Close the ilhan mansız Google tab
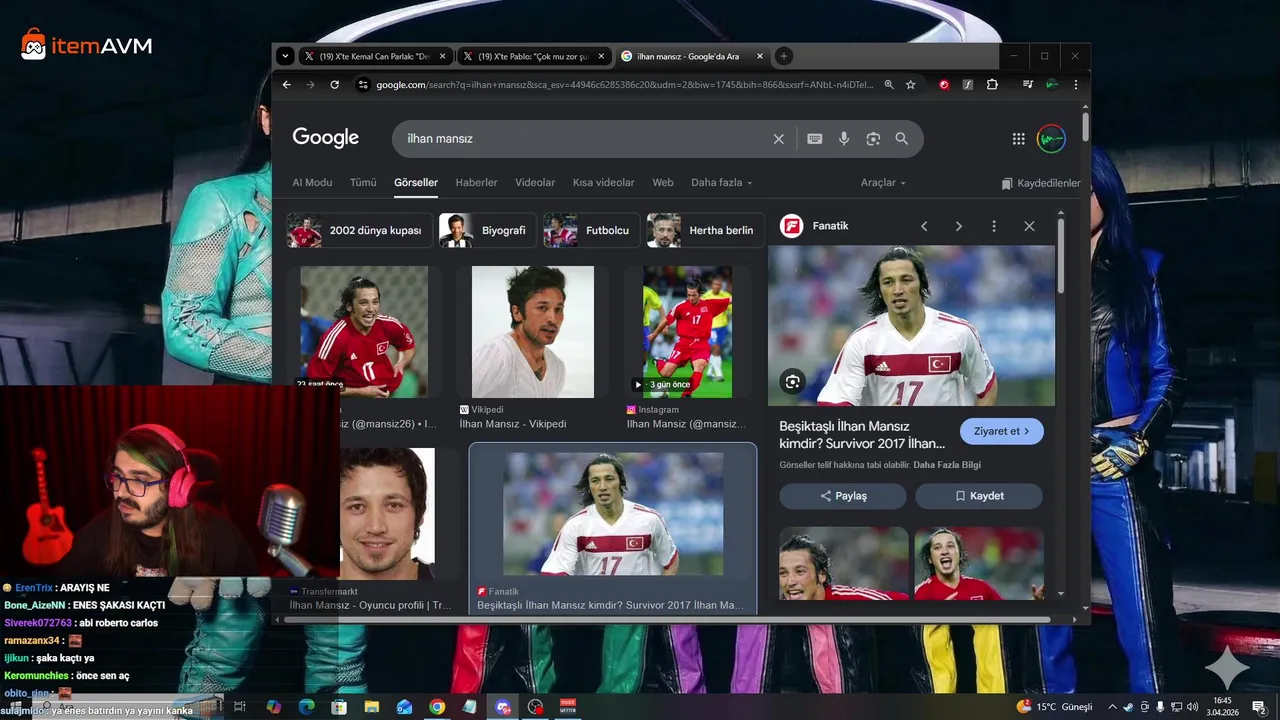Viewport: 1280px width, 720px height. pos(760,56)
